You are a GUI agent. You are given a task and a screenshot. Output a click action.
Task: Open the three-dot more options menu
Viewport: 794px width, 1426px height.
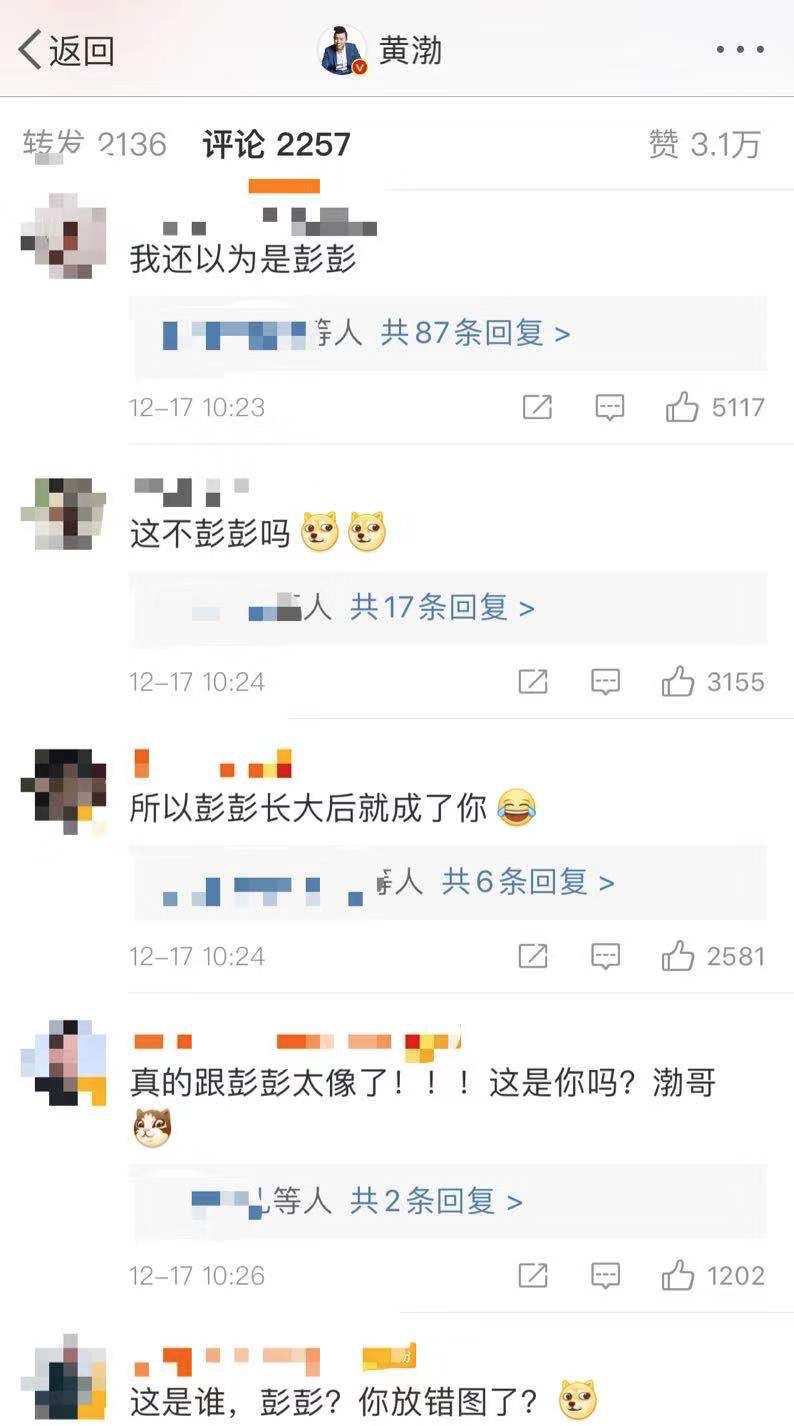pyautogui.click(x=740, y=49)
